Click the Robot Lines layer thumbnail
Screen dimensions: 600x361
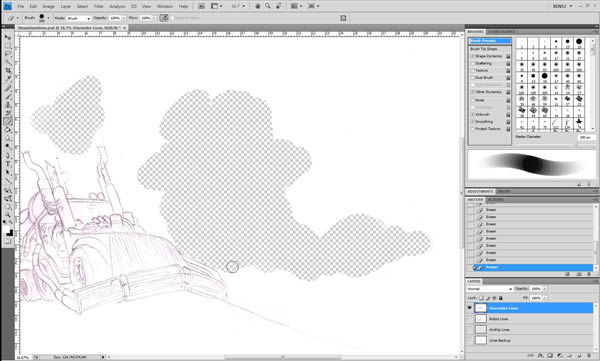coord(481,319)
